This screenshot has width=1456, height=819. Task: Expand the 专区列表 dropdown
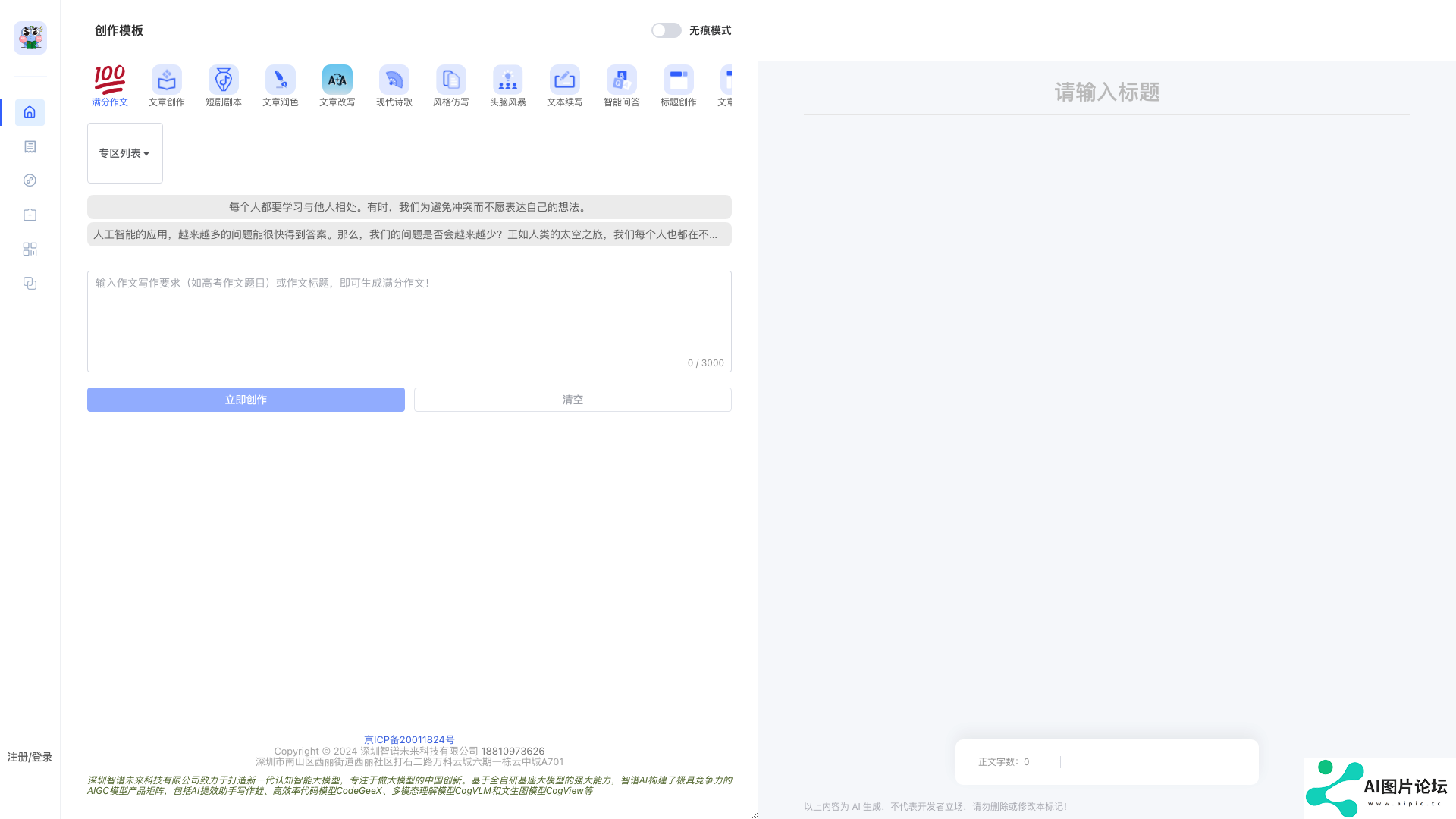124,153
